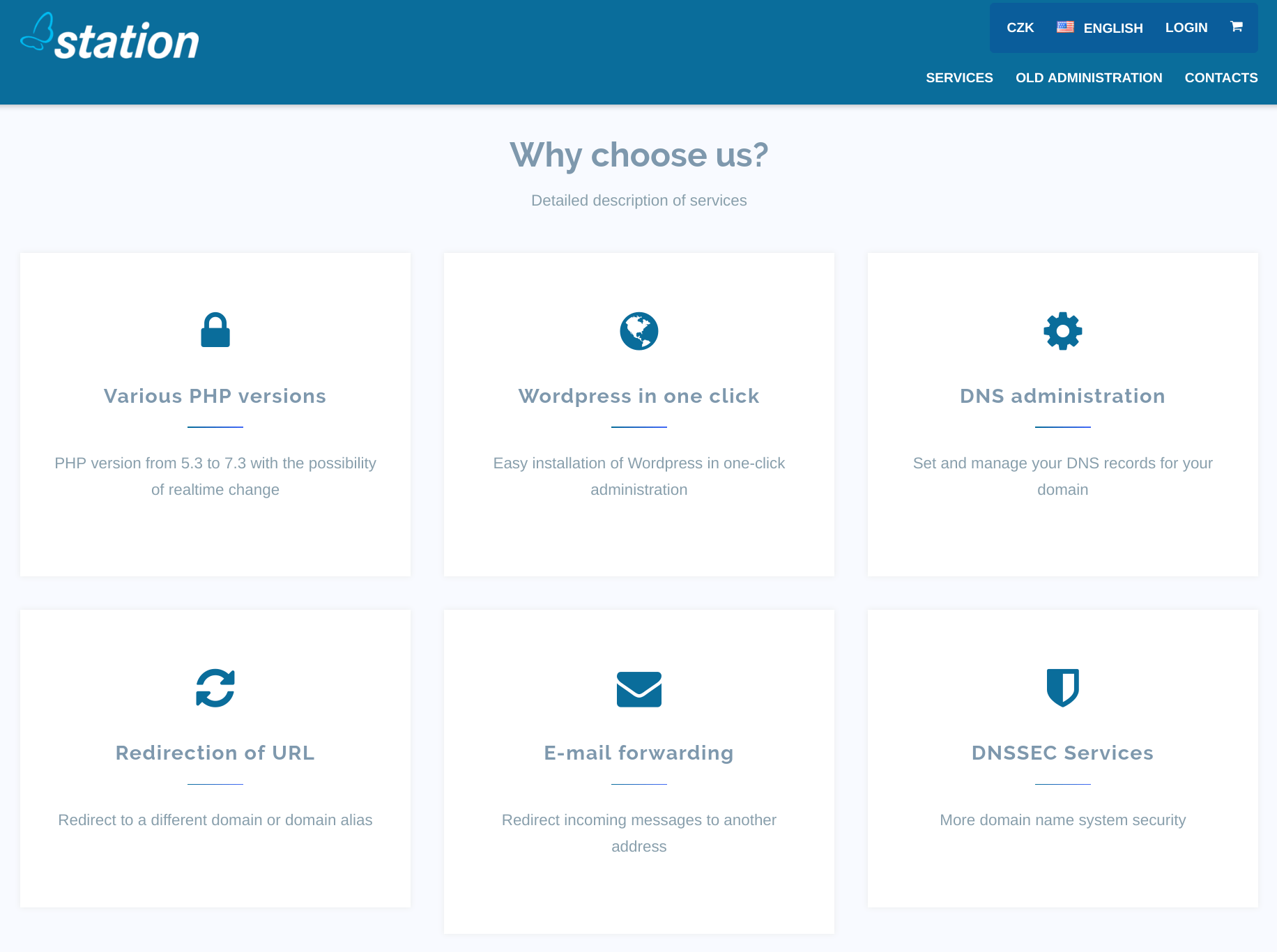Click the envelope icon for E-mail forwarding
Screen dimensions: 1277x952
639,689
